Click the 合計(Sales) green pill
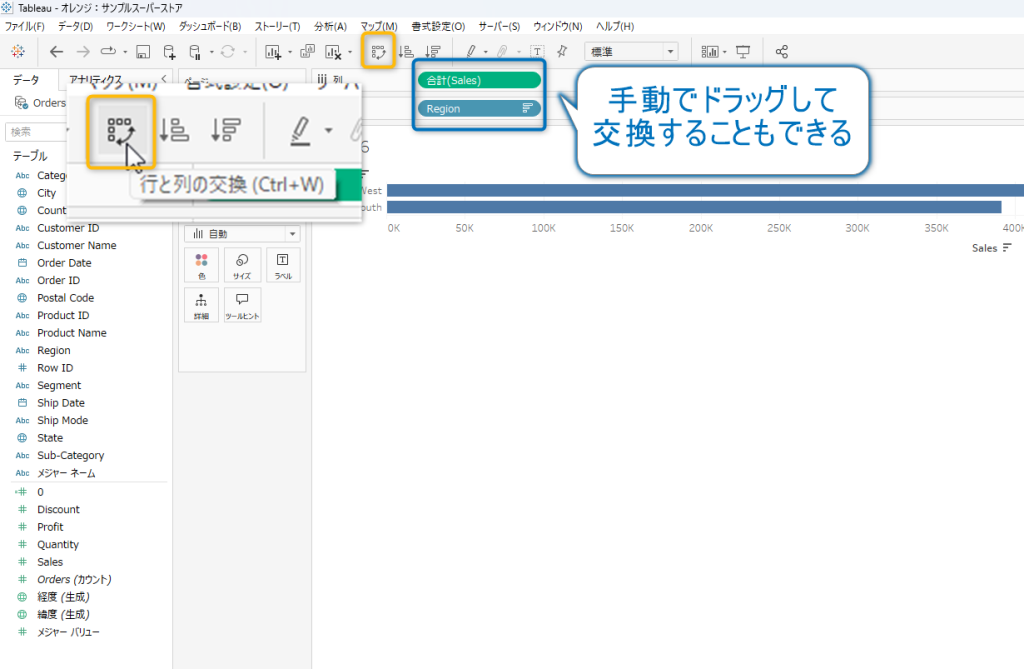The width and height of the screenshot is (1024, 669). pyautogui.click(x=479, y=80)
